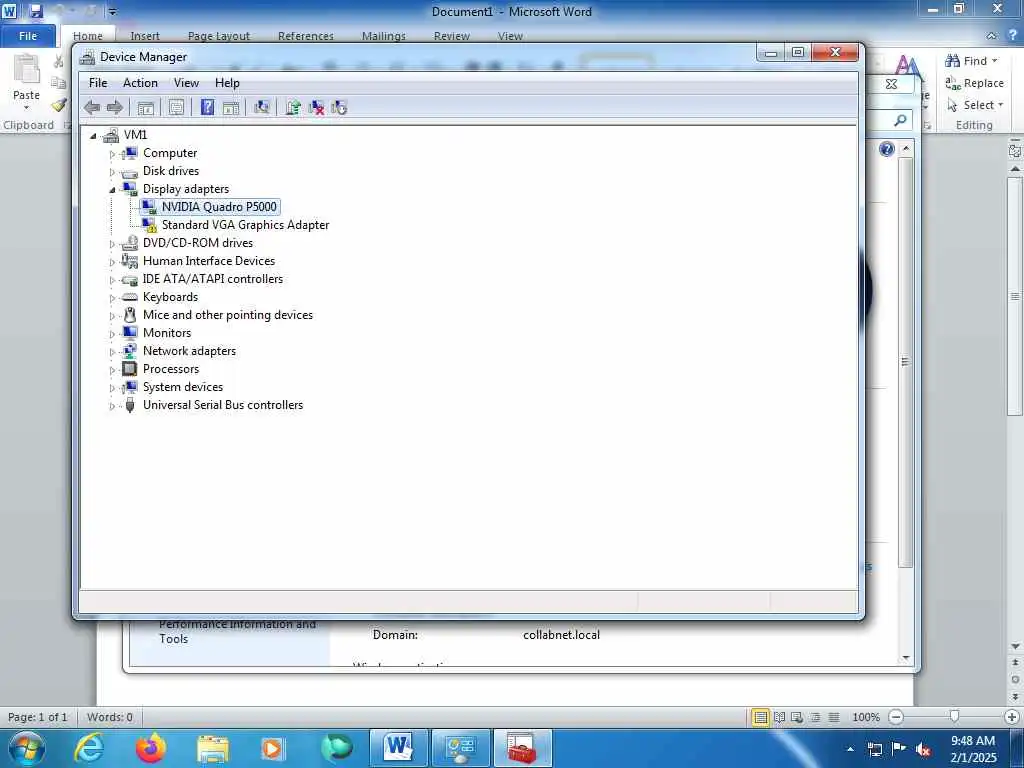Viewport: 1024px width, 768px height.
Task: Expand the DVD/CD-ROM drives node
Action: pos(112,244)
